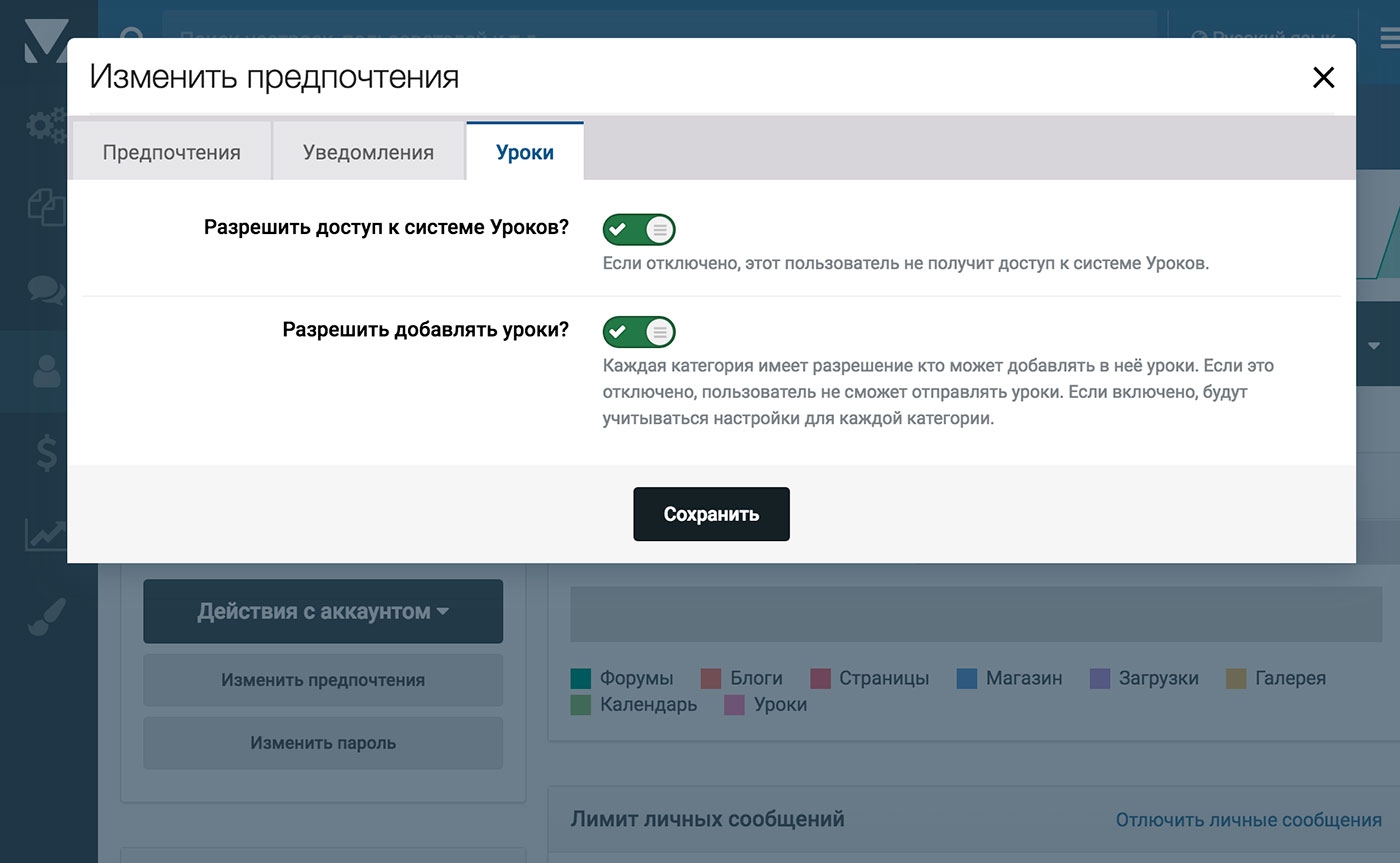Click the content usage progress bar
The image size is (1400, 863).
pyautogui.click(x=976, y=614)
